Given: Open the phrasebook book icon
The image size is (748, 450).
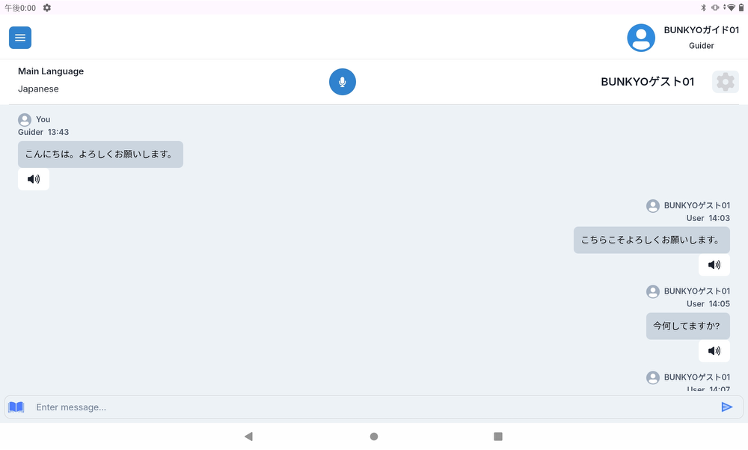Looking at the screenshot, I should tap(16, 407).
